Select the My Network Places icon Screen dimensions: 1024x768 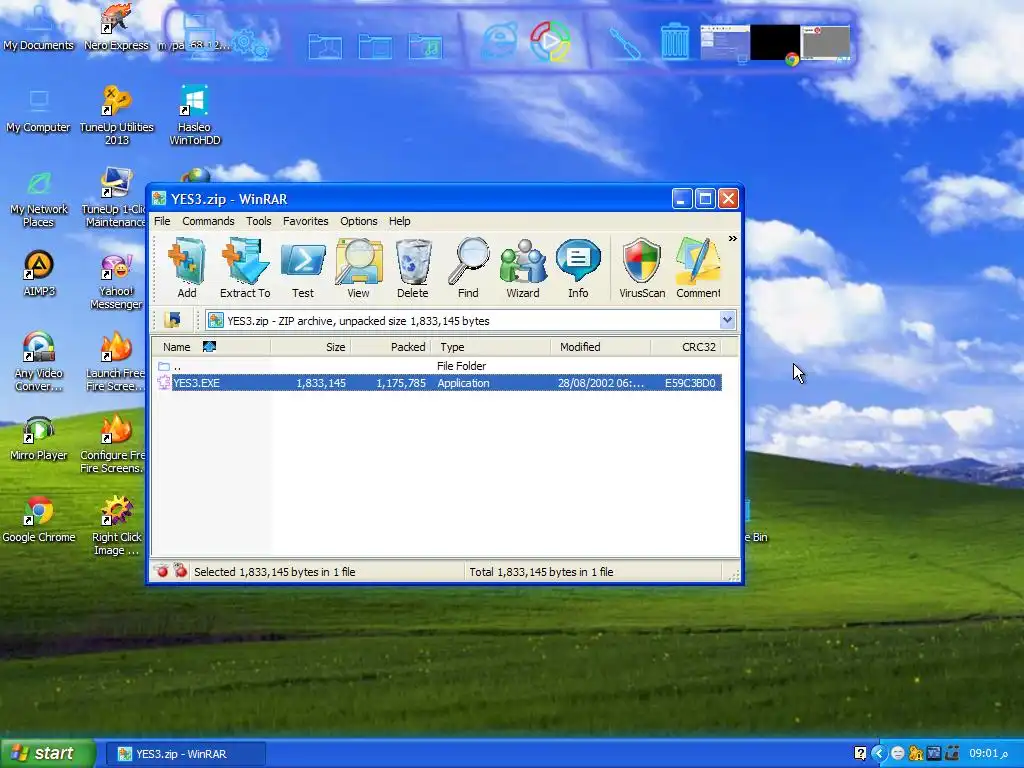39,199
